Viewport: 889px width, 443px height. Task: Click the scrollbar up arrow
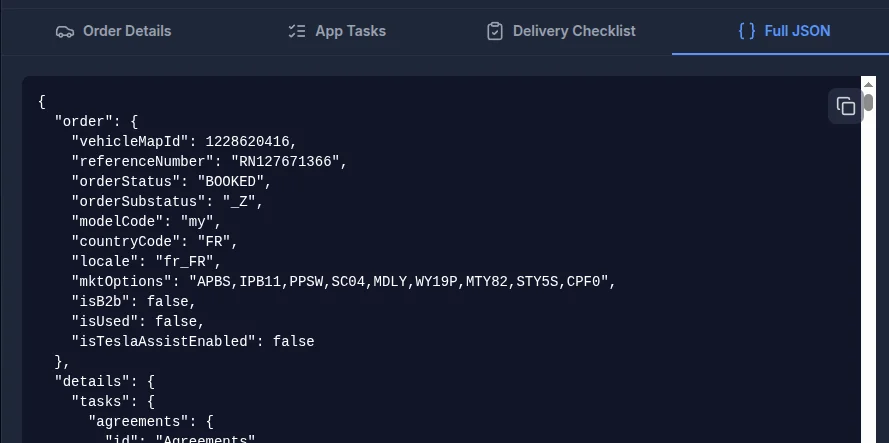[868, 85]
